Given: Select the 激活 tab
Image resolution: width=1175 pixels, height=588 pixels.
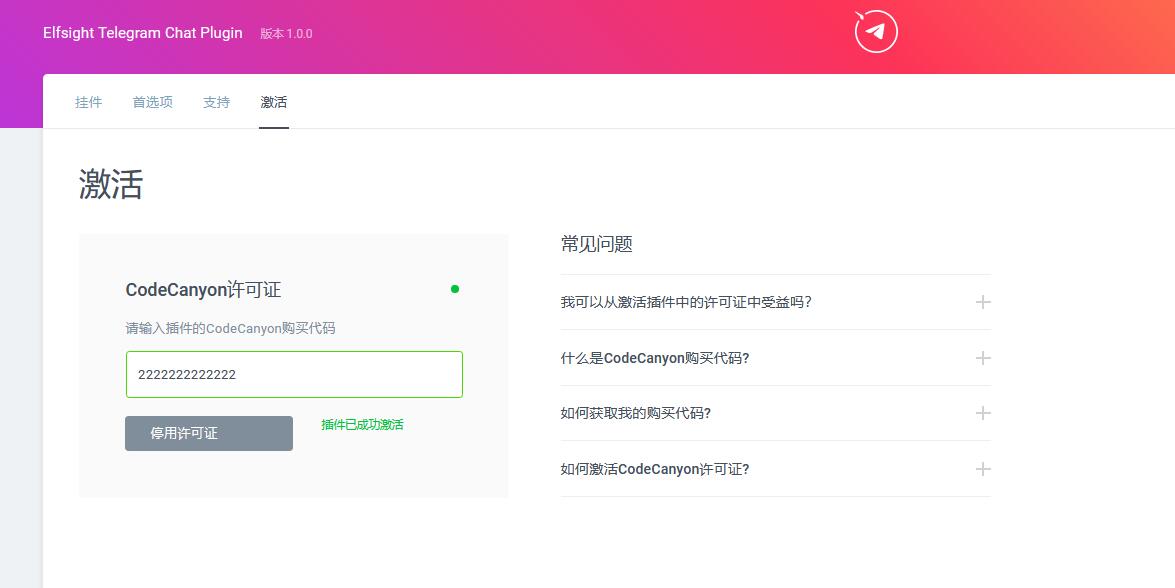Looking at the screenshot, I should [274, 102].
